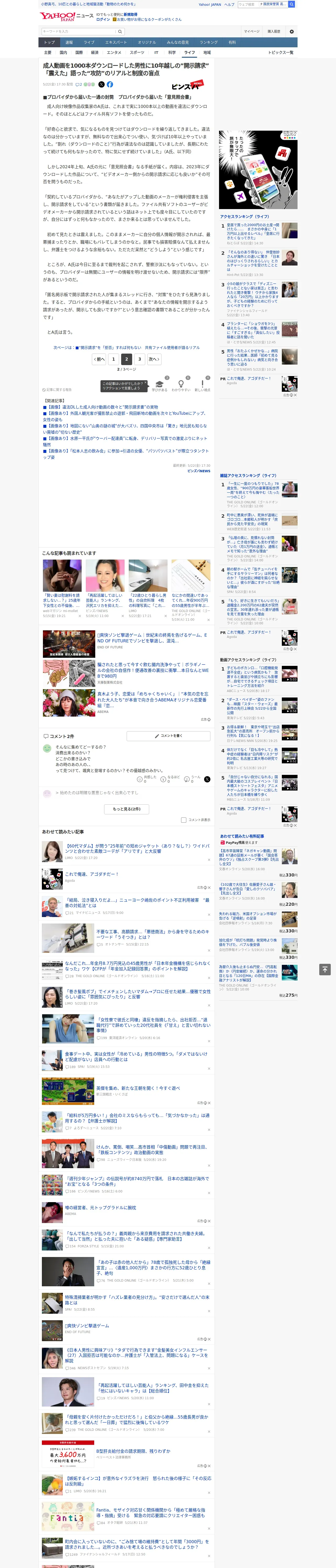The height and width of the screenshot is (1568, 336).
Task: Open the 速報 navigation tab
Action: [x=69, y=42]
